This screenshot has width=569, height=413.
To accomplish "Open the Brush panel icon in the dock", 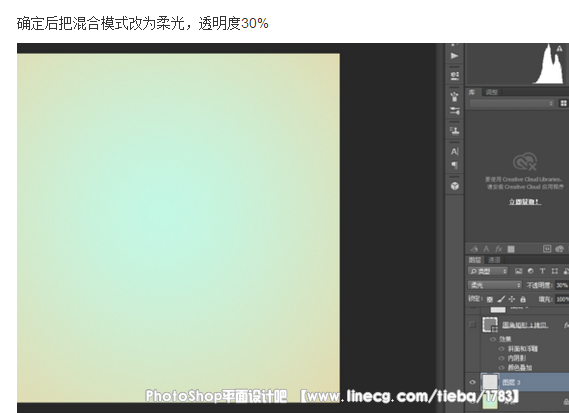I will click(454, 97).
